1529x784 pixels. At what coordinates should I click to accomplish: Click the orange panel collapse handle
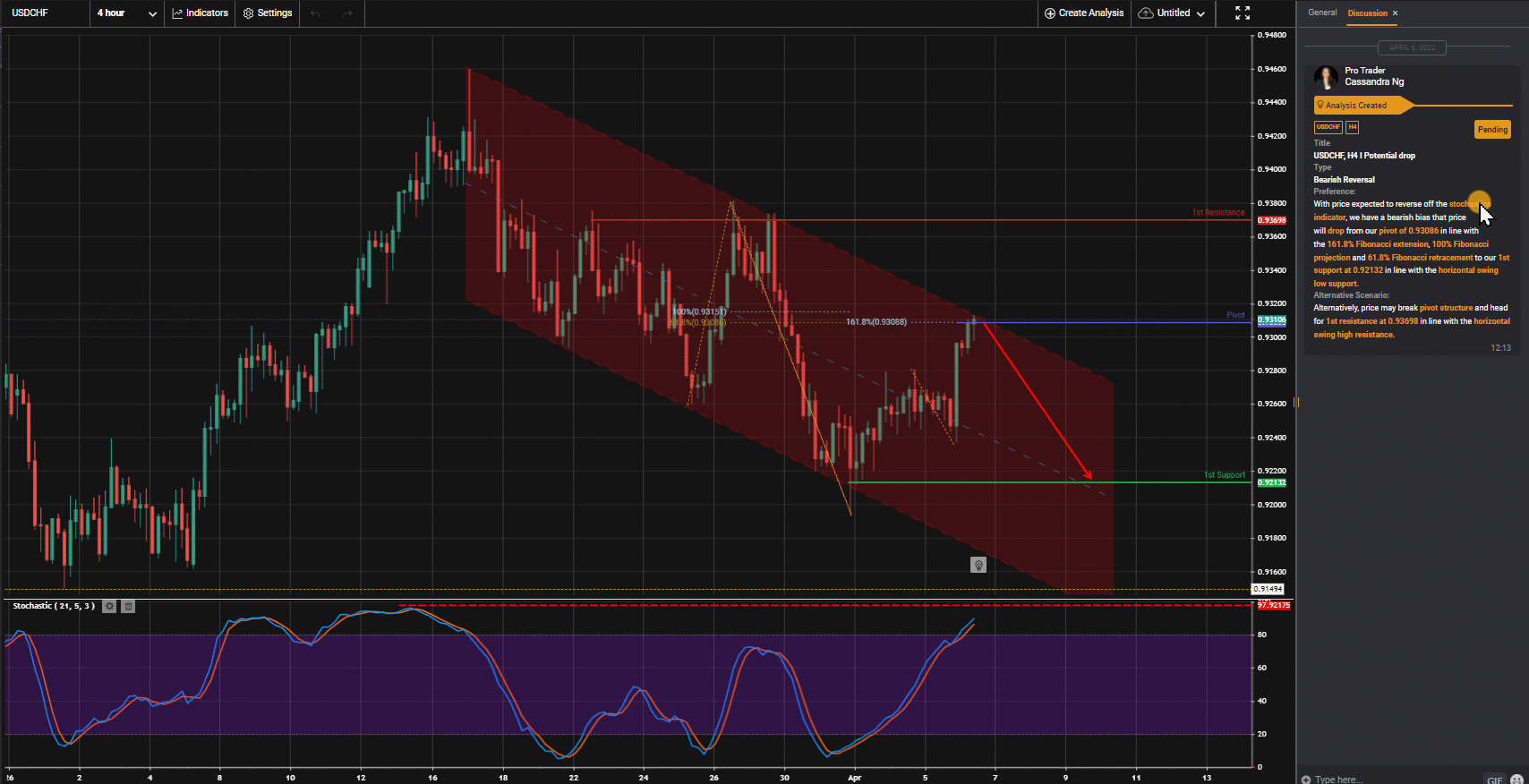click(x=1296, y=402)
